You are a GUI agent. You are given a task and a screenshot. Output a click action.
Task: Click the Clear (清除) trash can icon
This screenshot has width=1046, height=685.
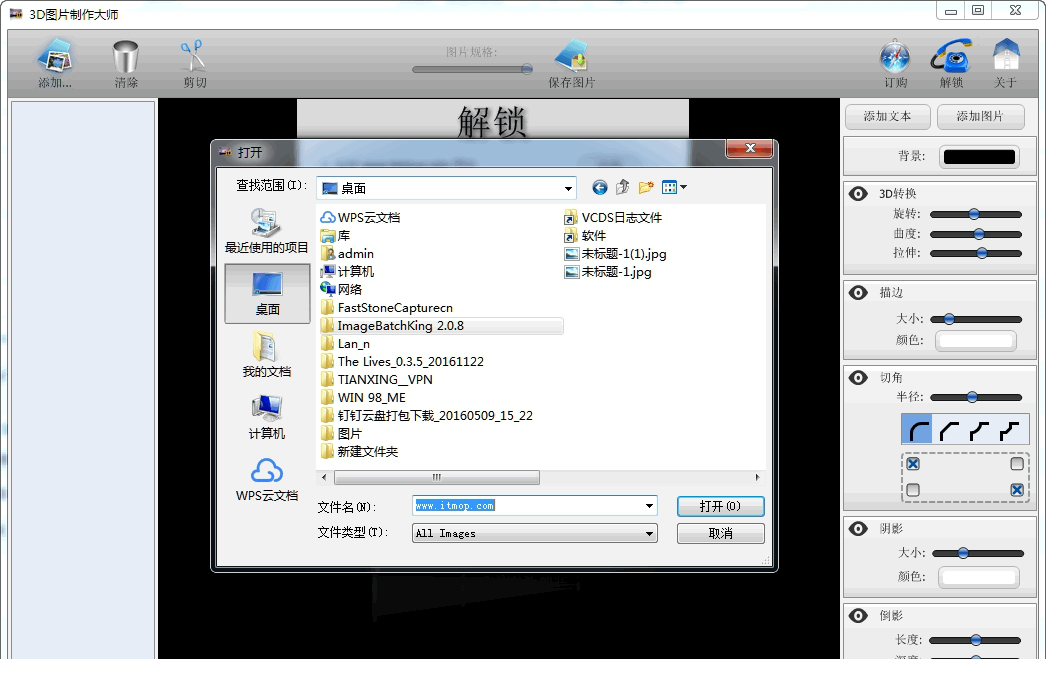coord(126,58)
